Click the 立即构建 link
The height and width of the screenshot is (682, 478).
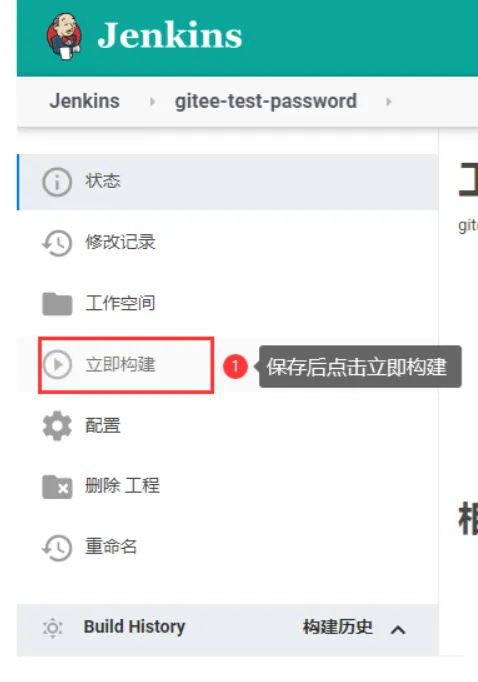coord(120,364)
